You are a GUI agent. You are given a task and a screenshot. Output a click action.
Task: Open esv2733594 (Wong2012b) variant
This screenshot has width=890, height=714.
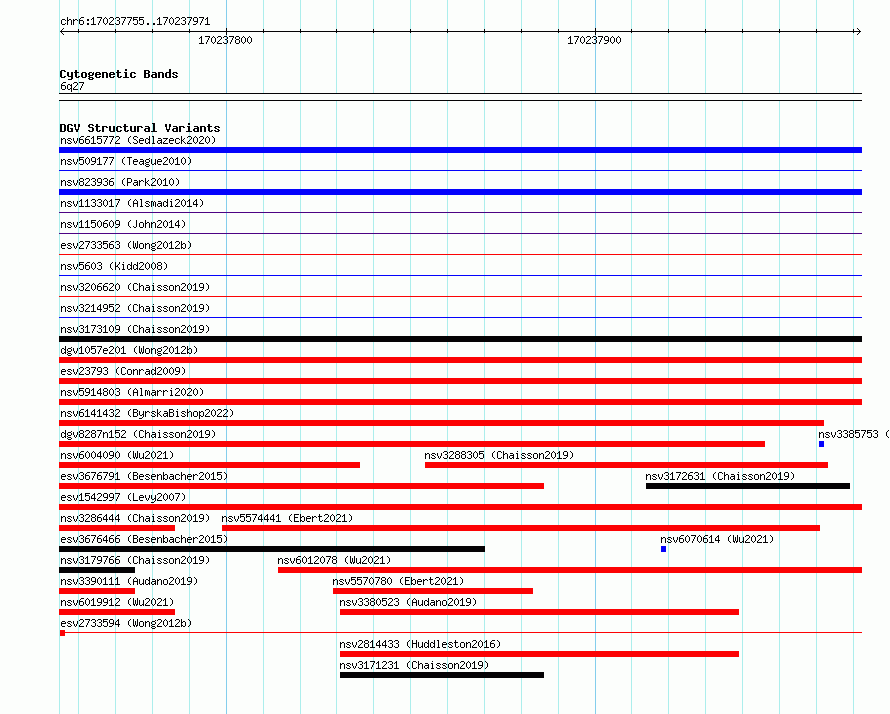[126, 623]
